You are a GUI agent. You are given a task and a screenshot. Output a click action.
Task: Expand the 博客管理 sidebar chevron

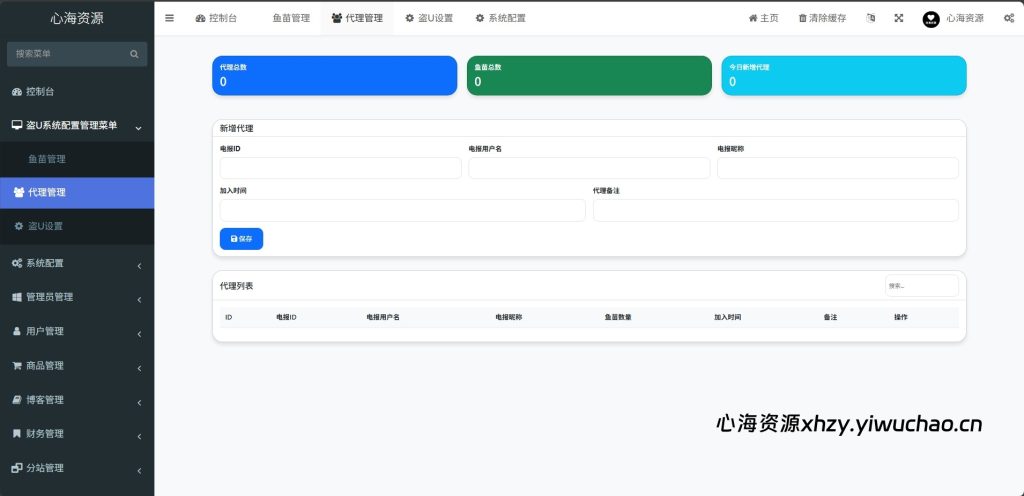(x=139, y=403)
